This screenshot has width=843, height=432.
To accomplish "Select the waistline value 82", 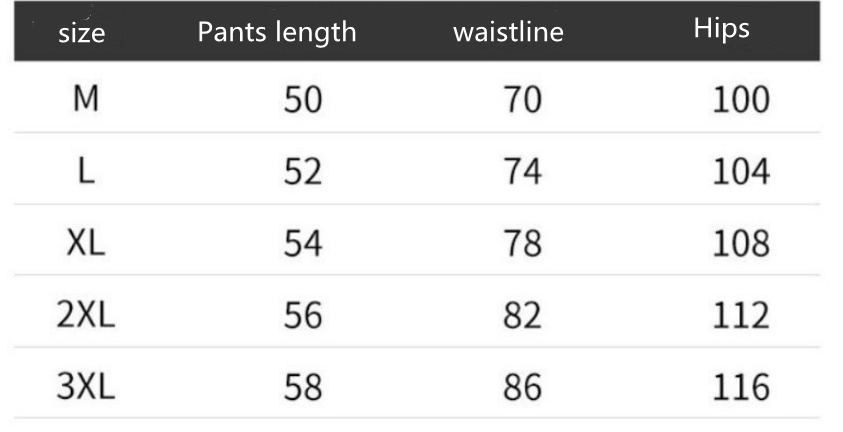I will coord(521,316).
